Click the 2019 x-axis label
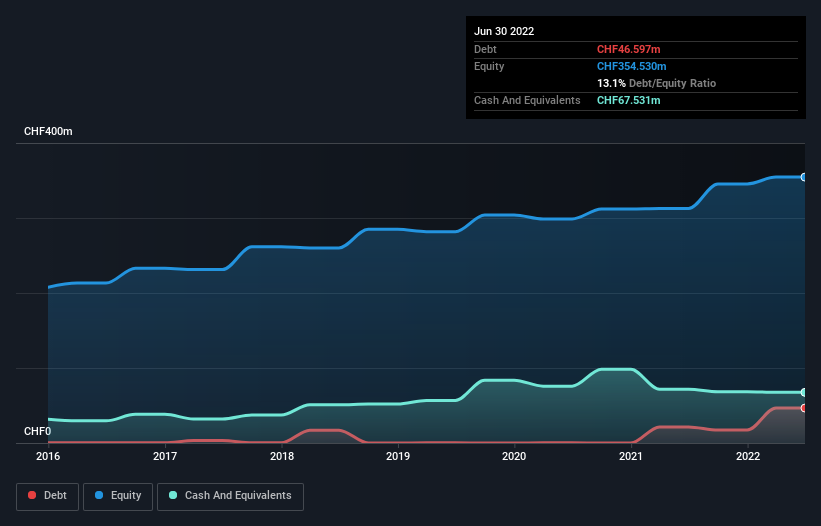Viewport: 821px width, 526px height. pos(398,456)
